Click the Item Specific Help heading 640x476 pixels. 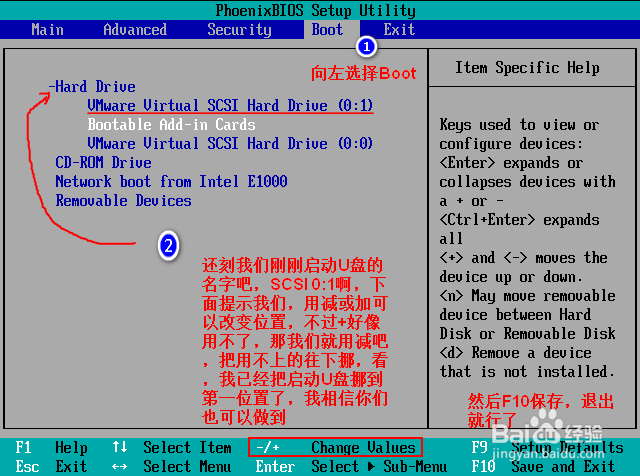tap(527, 68)
